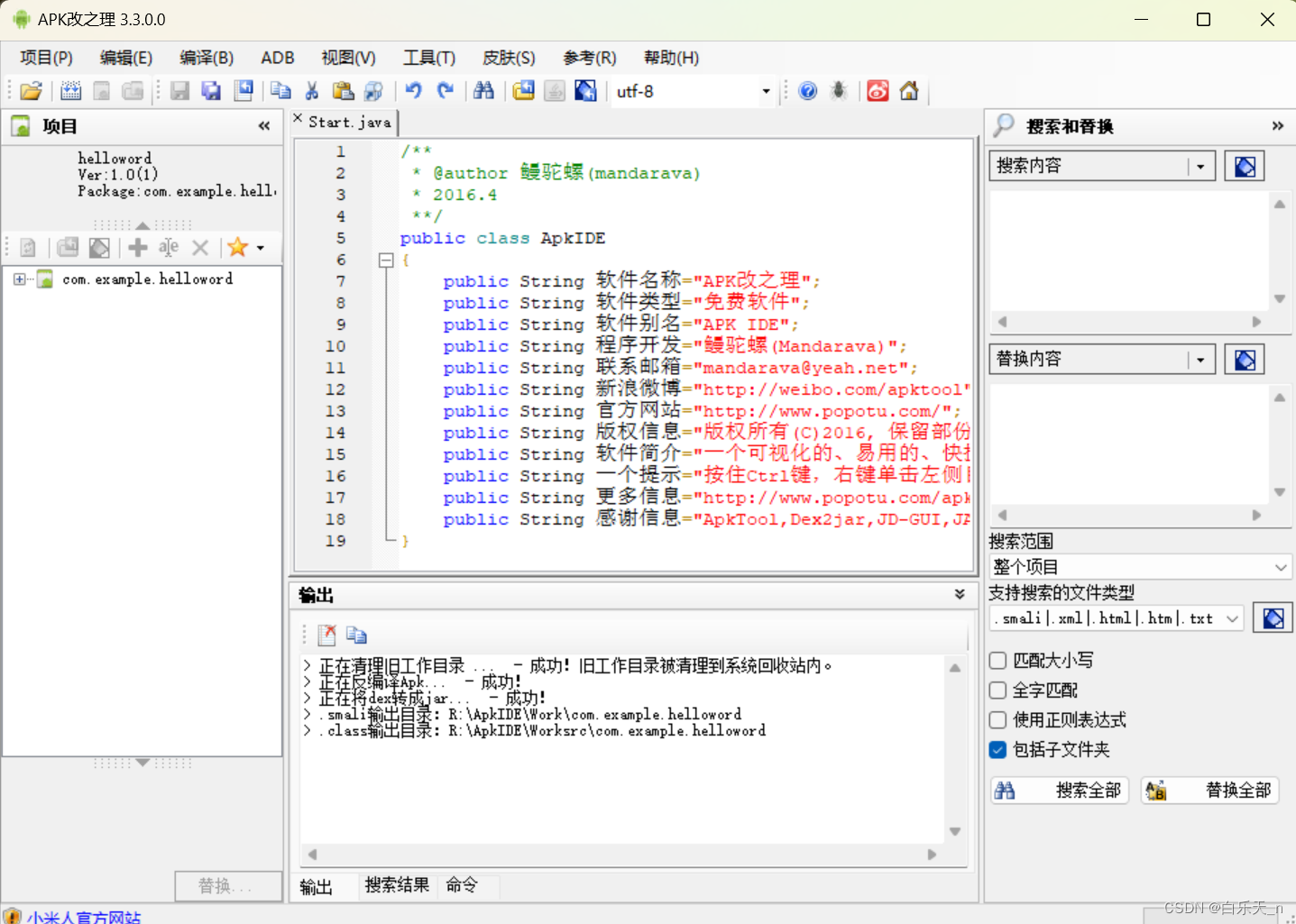This screenshot has height=924, width=1296.
Task: Open the 替换内容 dropdown arrow
Action: point(1200,360)
